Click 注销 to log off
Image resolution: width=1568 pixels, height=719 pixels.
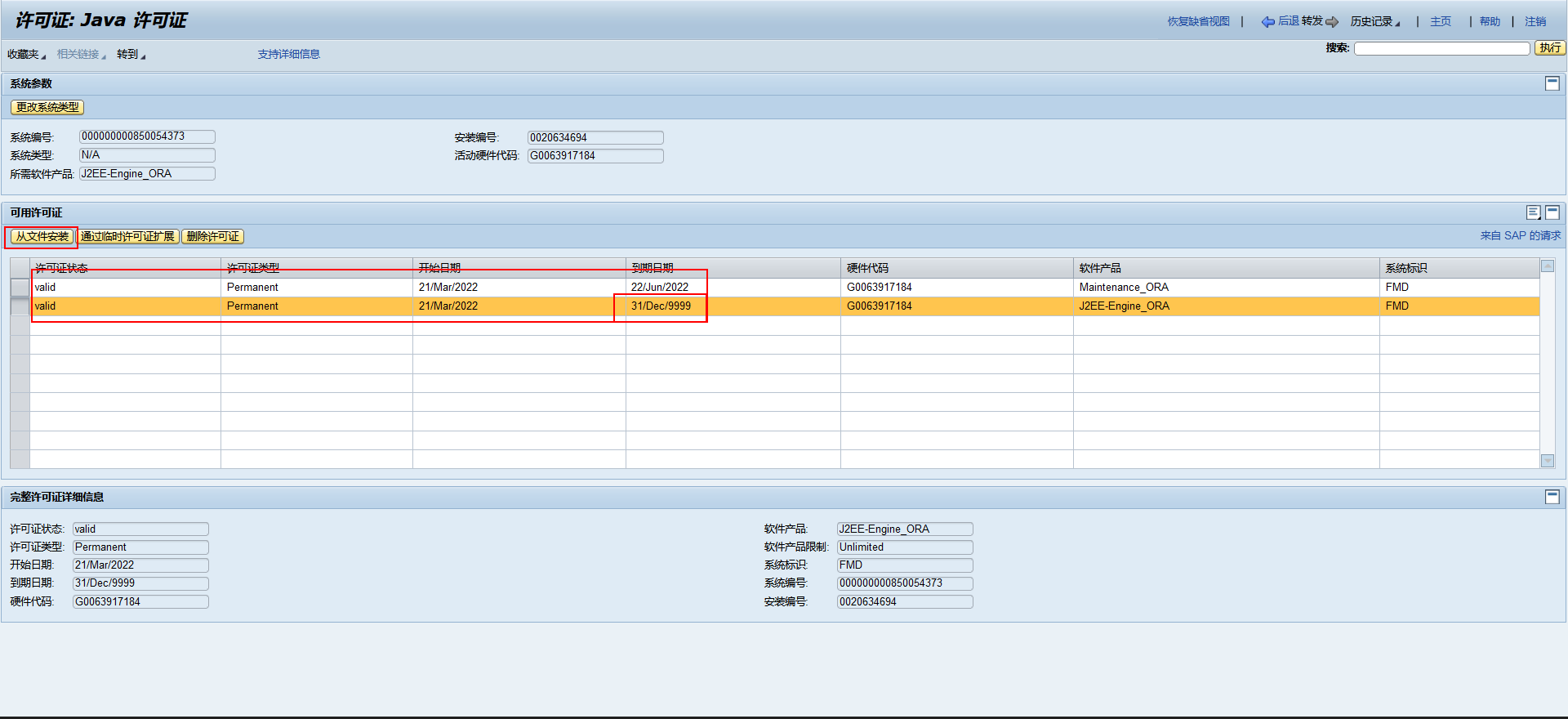[x=1535, y=21]
